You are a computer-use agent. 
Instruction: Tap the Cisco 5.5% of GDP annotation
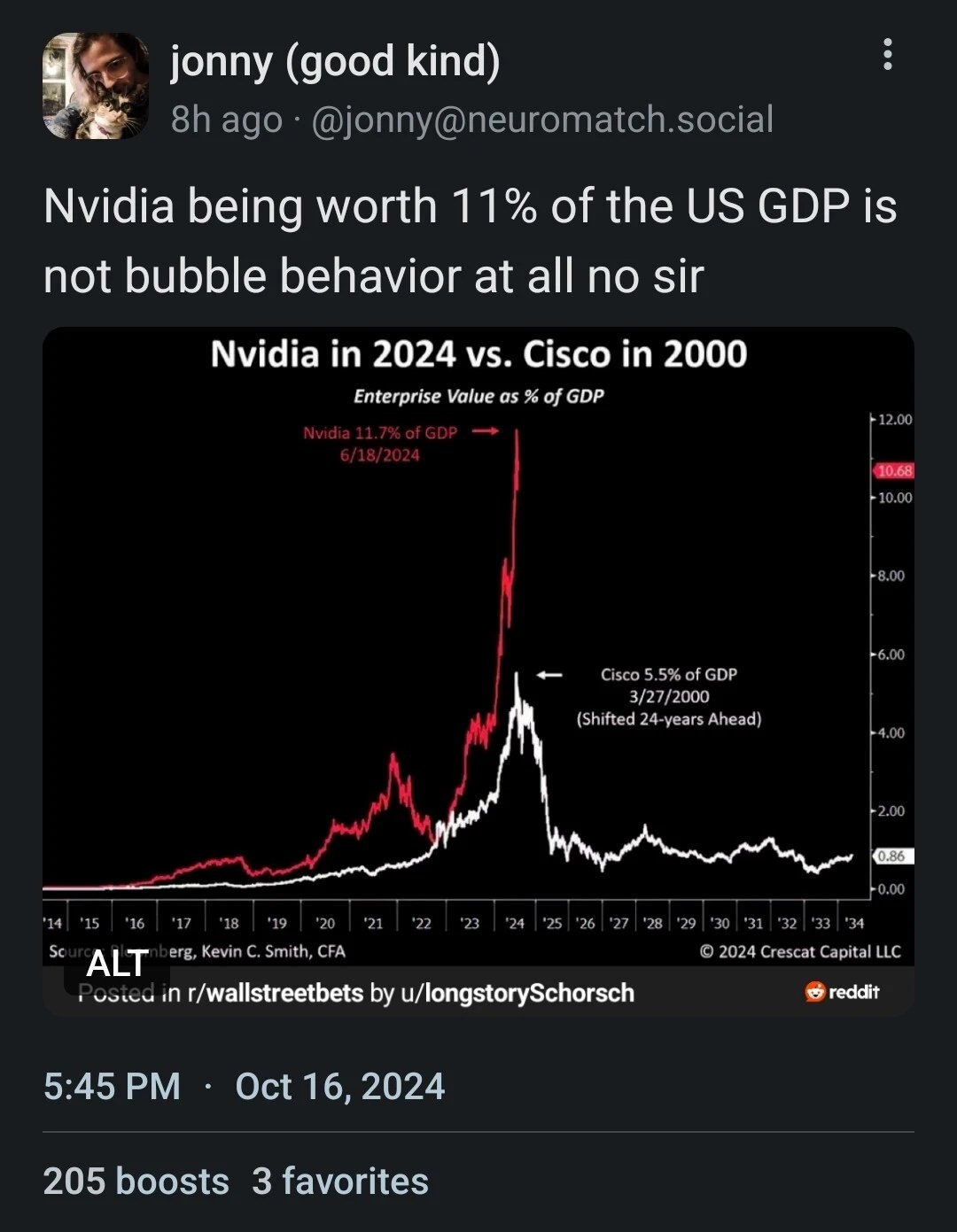(669, 696)
